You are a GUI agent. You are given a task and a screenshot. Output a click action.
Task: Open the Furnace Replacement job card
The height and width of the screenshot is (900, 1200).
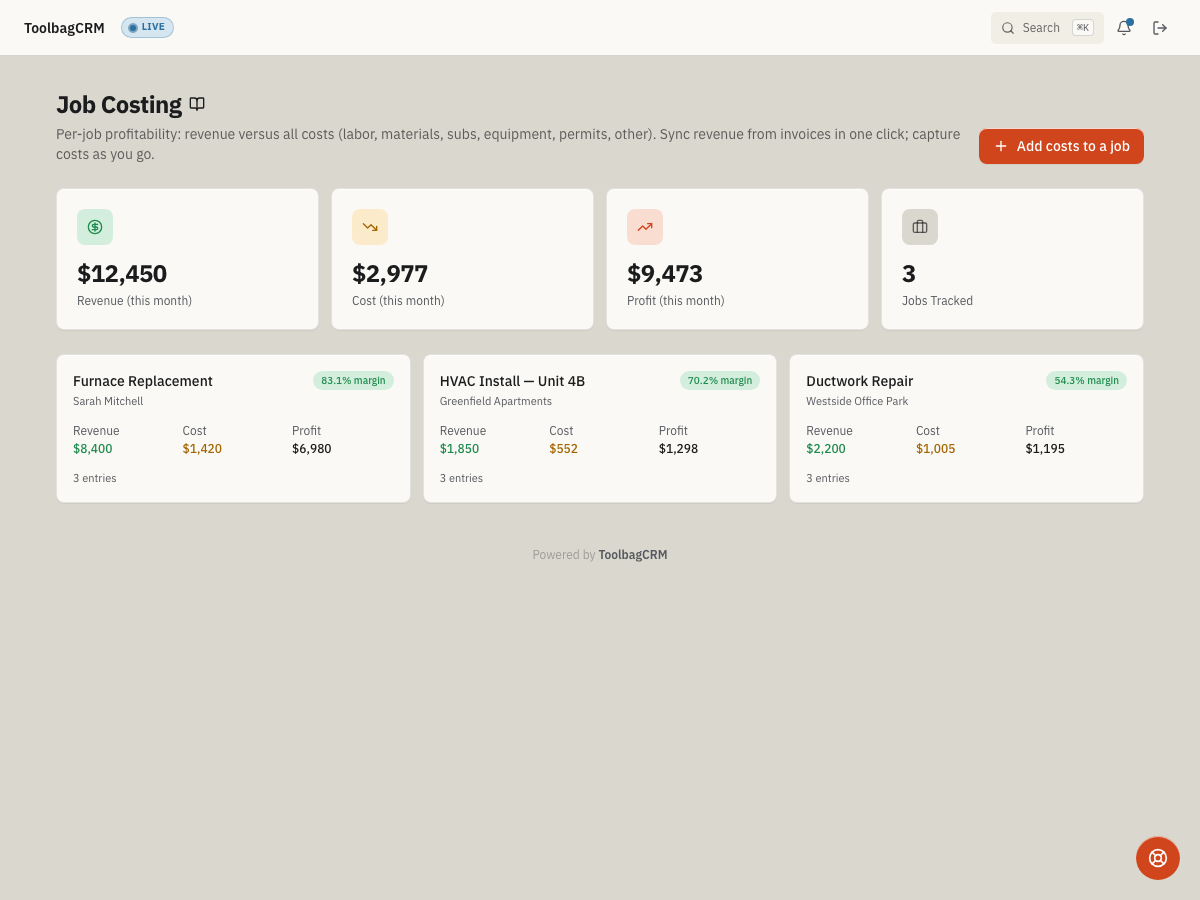pos(233,428)
